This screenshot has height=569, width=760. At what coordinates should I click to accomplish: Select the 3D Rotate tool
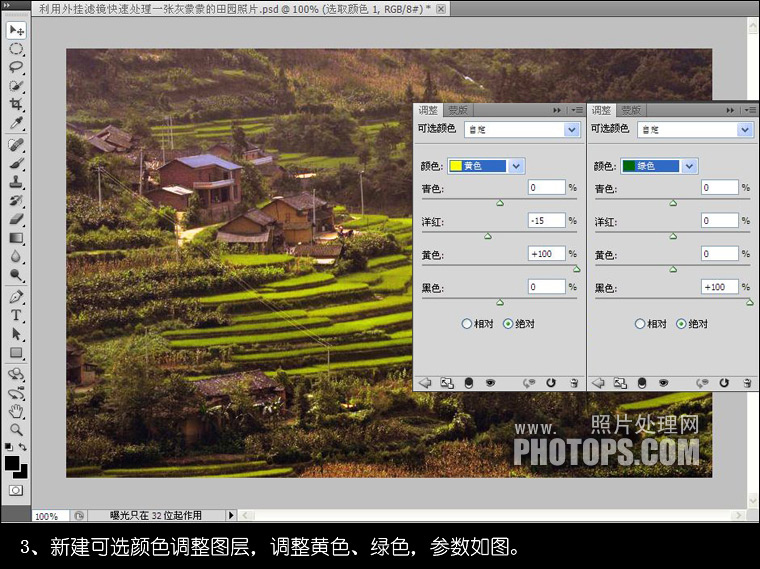pos(16,374)
